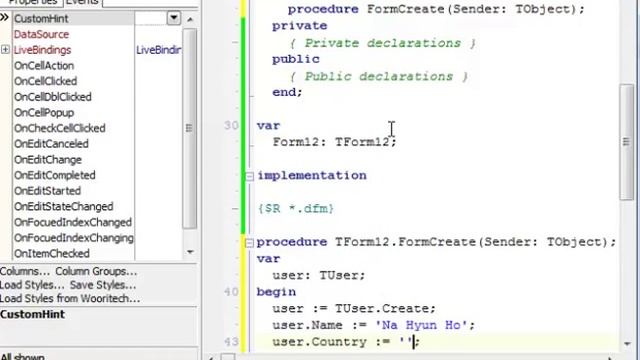Select the OnEditStarted event

point(47,191)
